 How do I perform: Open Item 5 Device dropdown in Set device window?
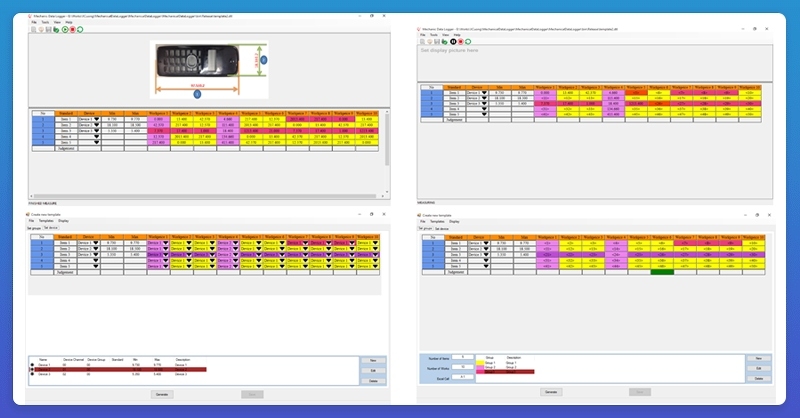click(95, 266)
